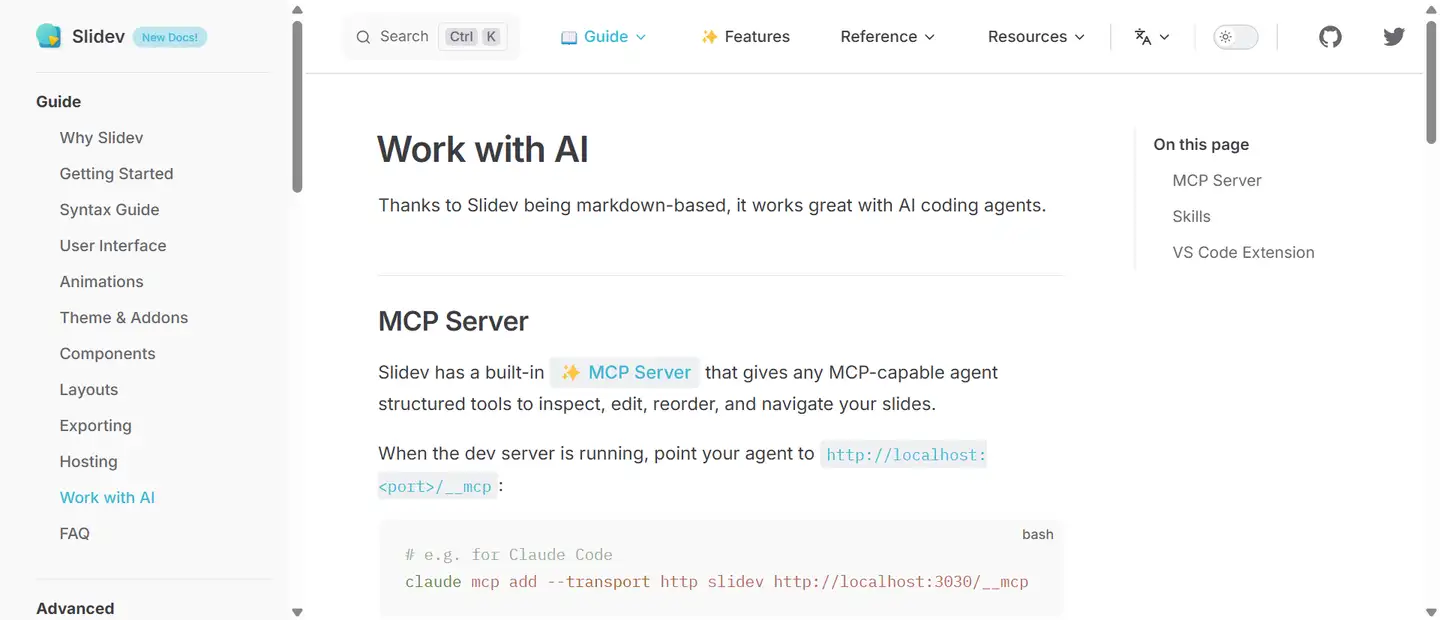The image size is (1440, 620).
Task: Open Layouts in sidebar
Action: click(89, 390)
